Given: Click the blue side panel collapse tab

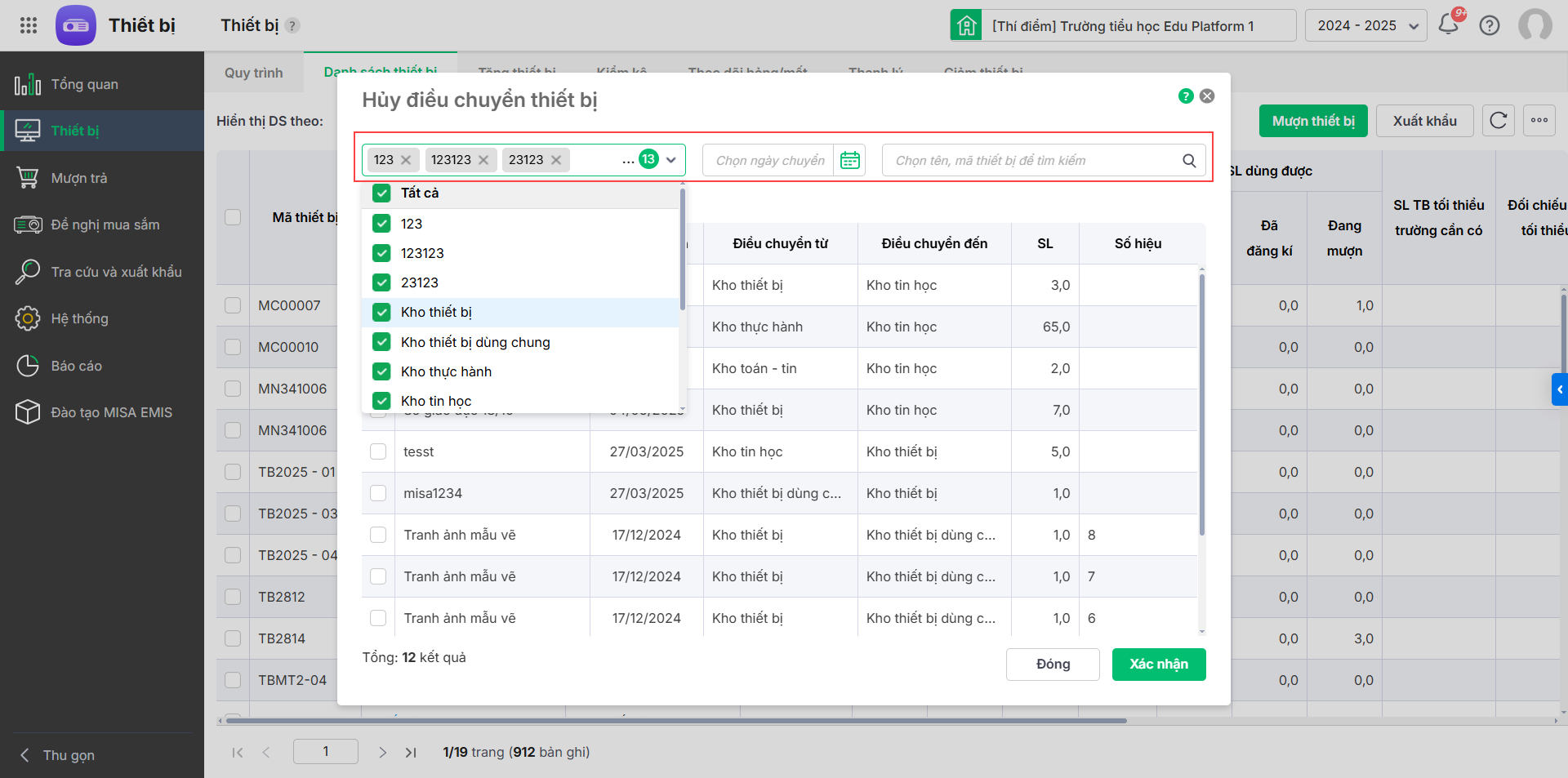Looking at the screenshot, I should coord(1560,389).
